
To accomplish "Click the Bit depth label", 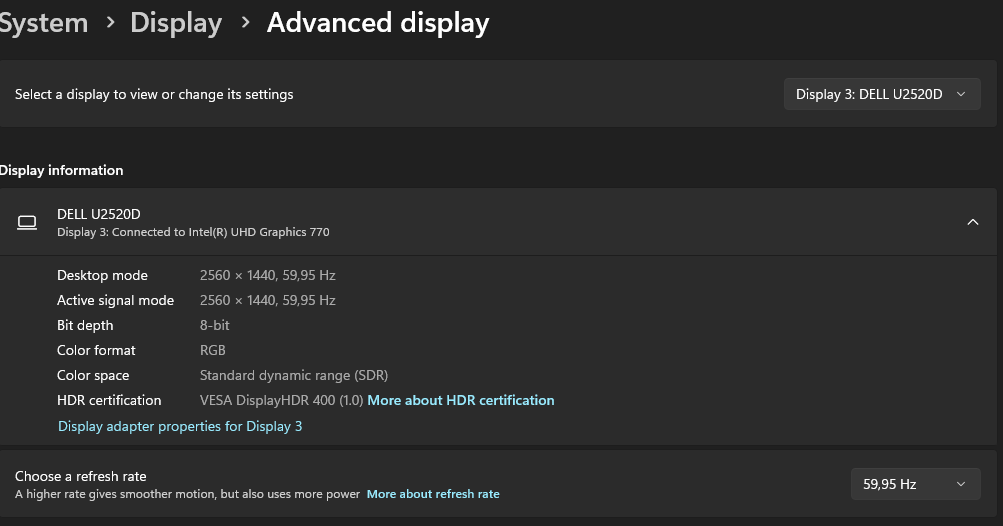I will pyautogui.click(x=85, y=325).
